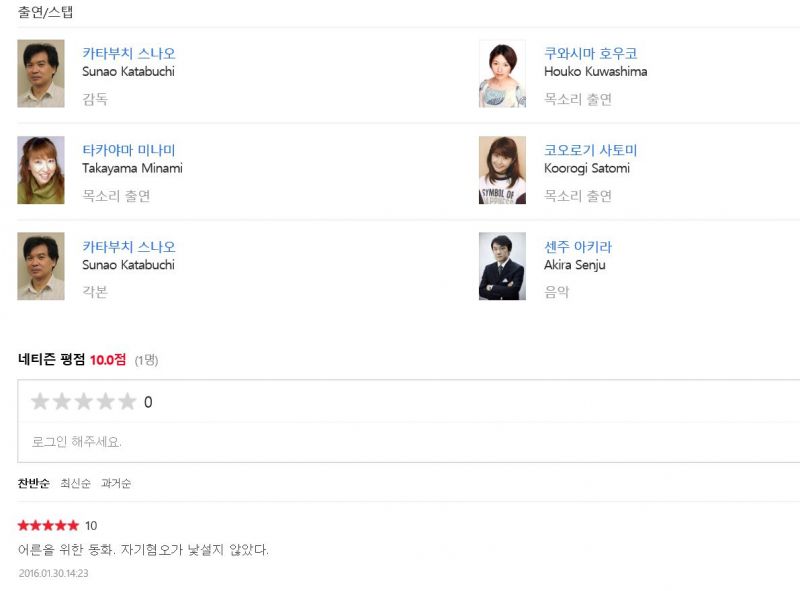800x591 pixels.
Task: Click director Sunao Katabuchi's profile photo
Action: coord(41,74)
